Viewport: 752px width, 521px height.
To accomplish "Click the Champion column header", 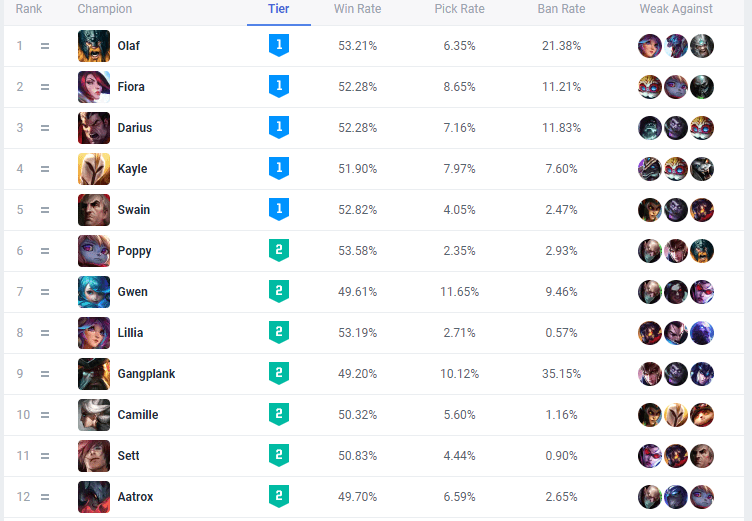I will (104, 9).
